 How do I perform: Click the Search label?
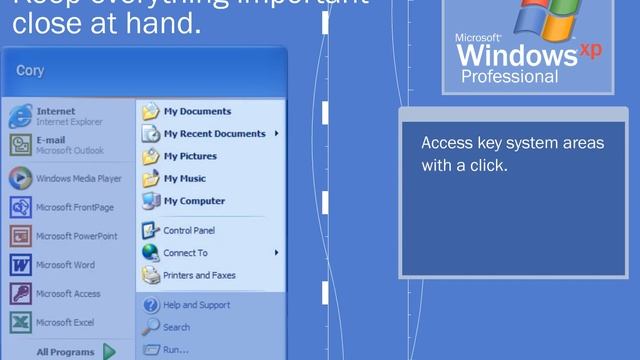tap(176, 327)
